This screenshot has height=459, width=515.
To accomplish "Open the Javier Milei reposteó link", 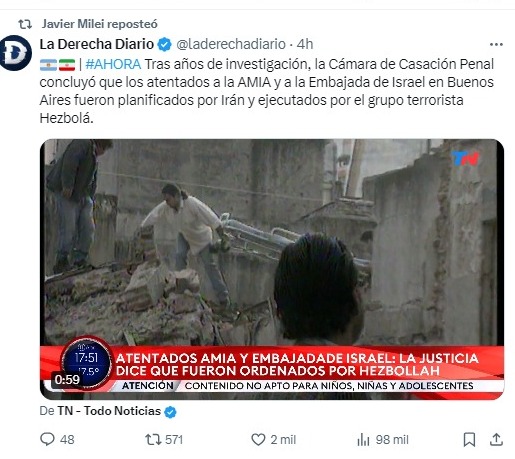I will (x=100, y=24).
